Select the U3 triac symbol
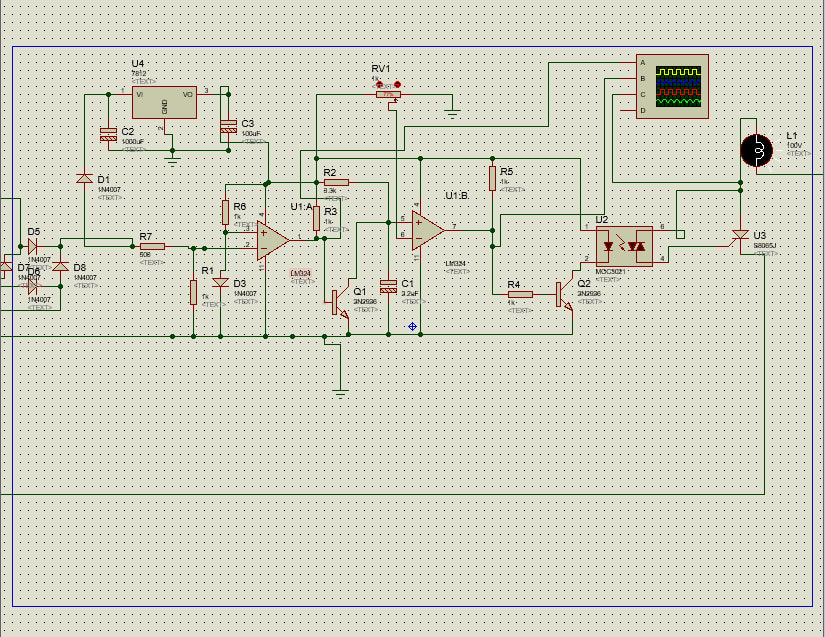Screen dimensions: 825x637 [740, 235]
